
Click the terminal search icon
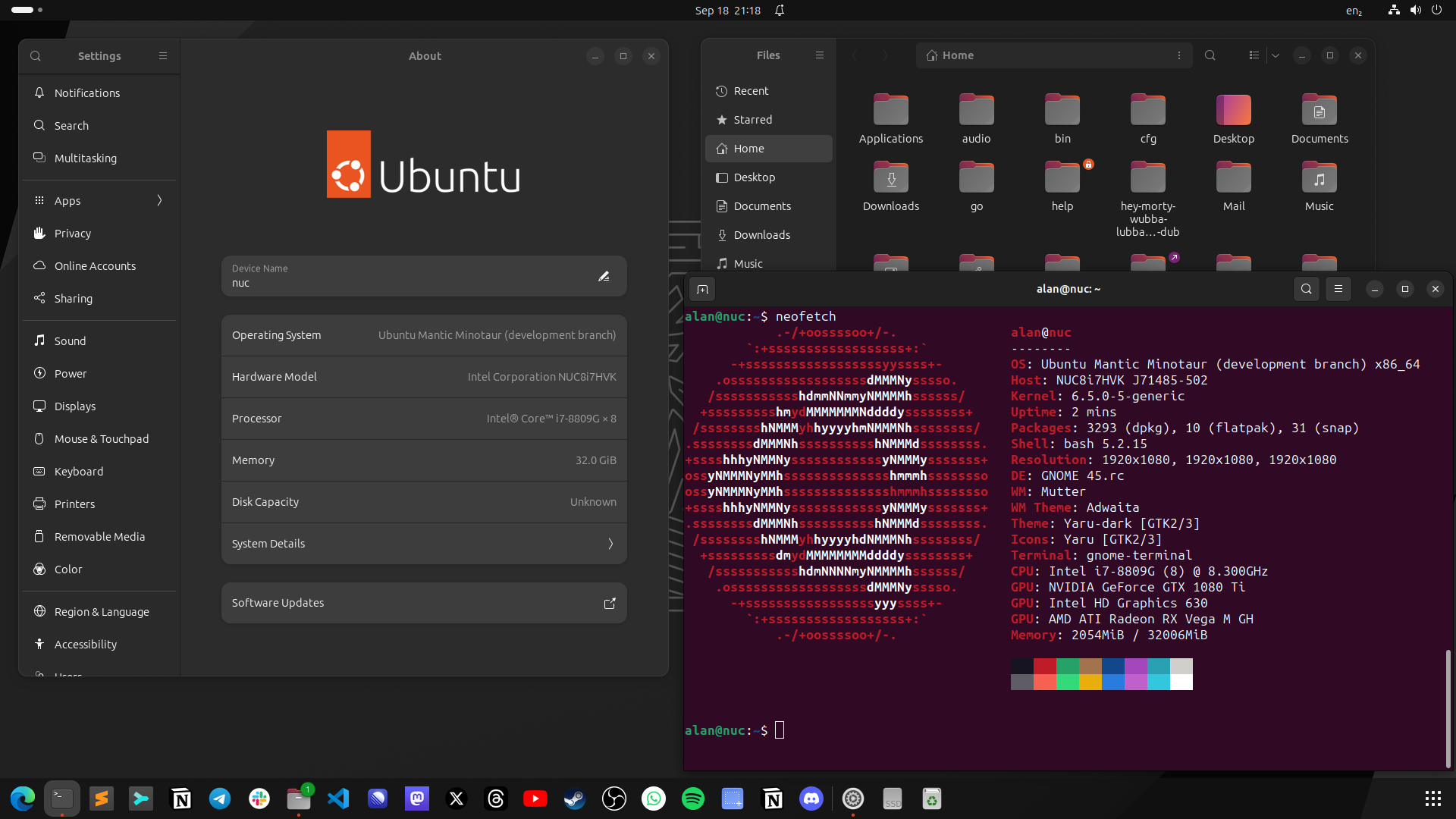coord(1306,289)
